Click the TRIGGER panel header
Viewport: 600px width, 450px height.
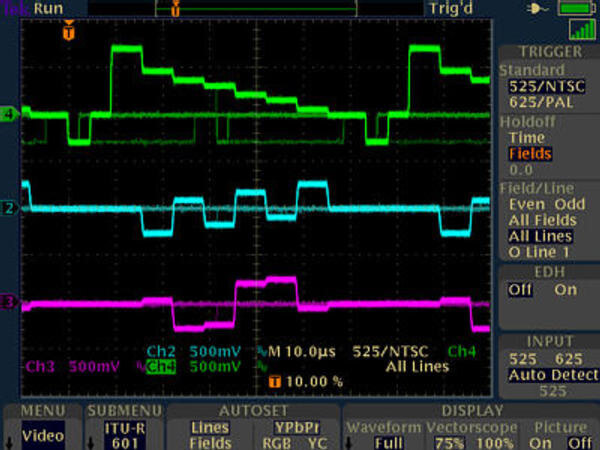coord(550,52)
